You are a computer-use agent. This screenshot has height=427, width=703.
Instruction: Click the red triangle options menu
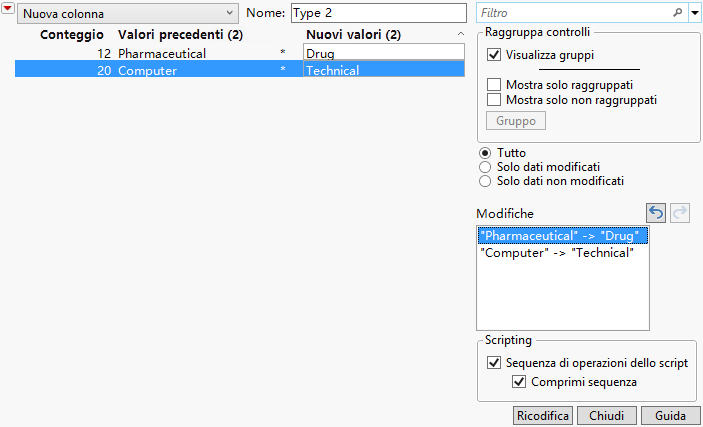coord(8,10)
